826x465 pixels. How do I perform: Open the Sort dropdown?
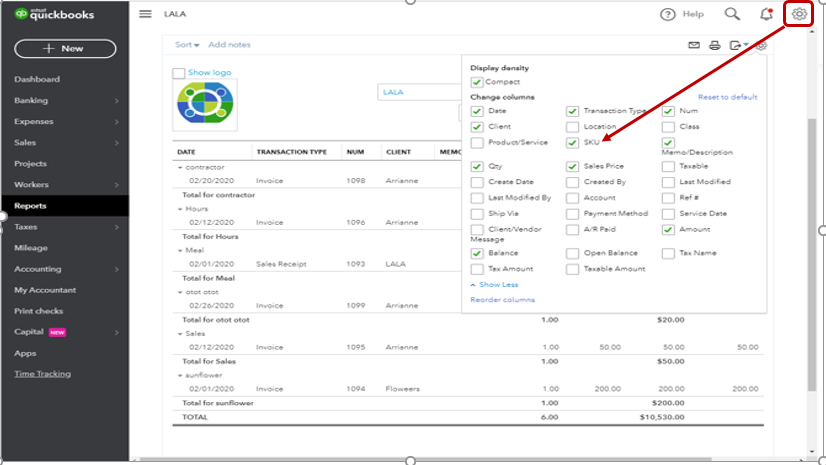(x=187, y=45)
